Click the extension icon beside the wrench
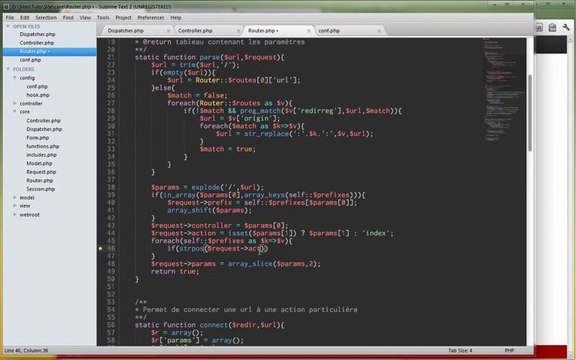This screenshot has height=360, width=576. click(x=552, y=27)
